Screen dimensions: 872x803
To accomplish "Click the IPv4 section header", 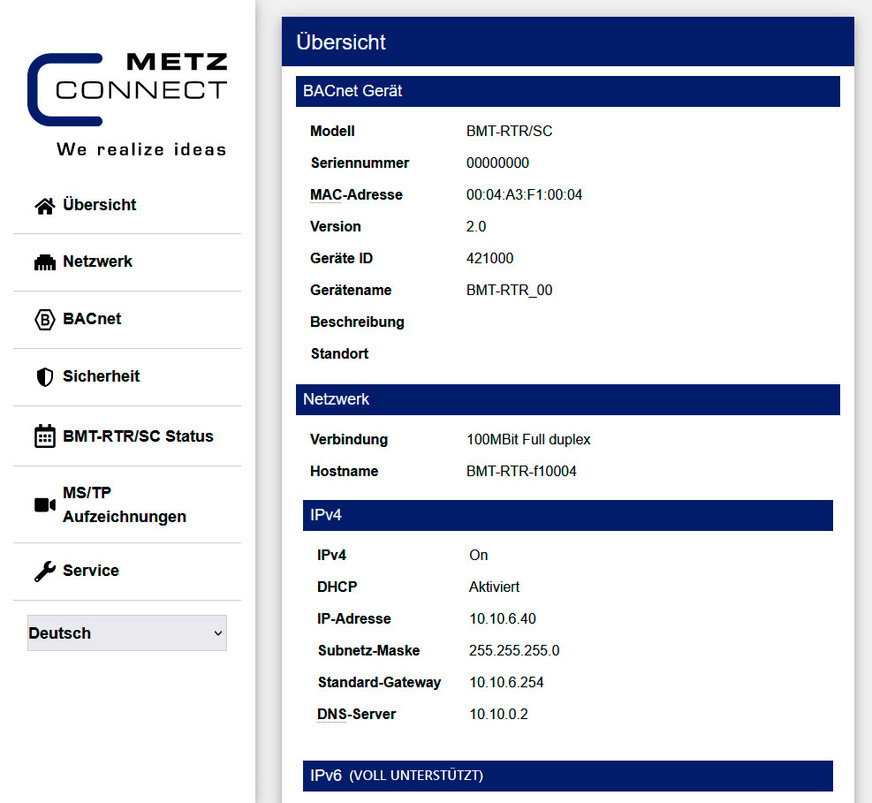I will pyautogui.click(x=567, y=515).
